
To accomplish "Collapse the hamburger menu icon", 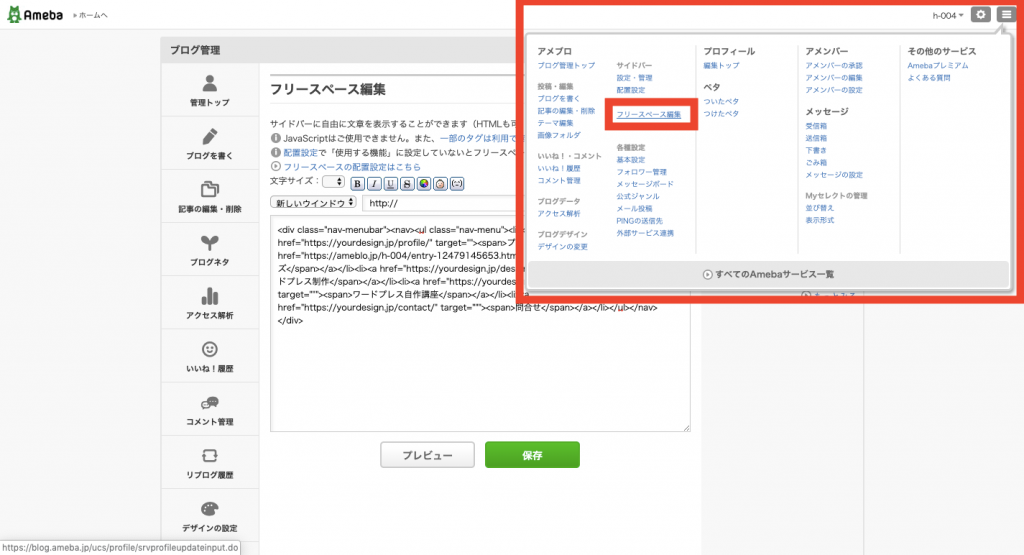I will coord(1005,15).
